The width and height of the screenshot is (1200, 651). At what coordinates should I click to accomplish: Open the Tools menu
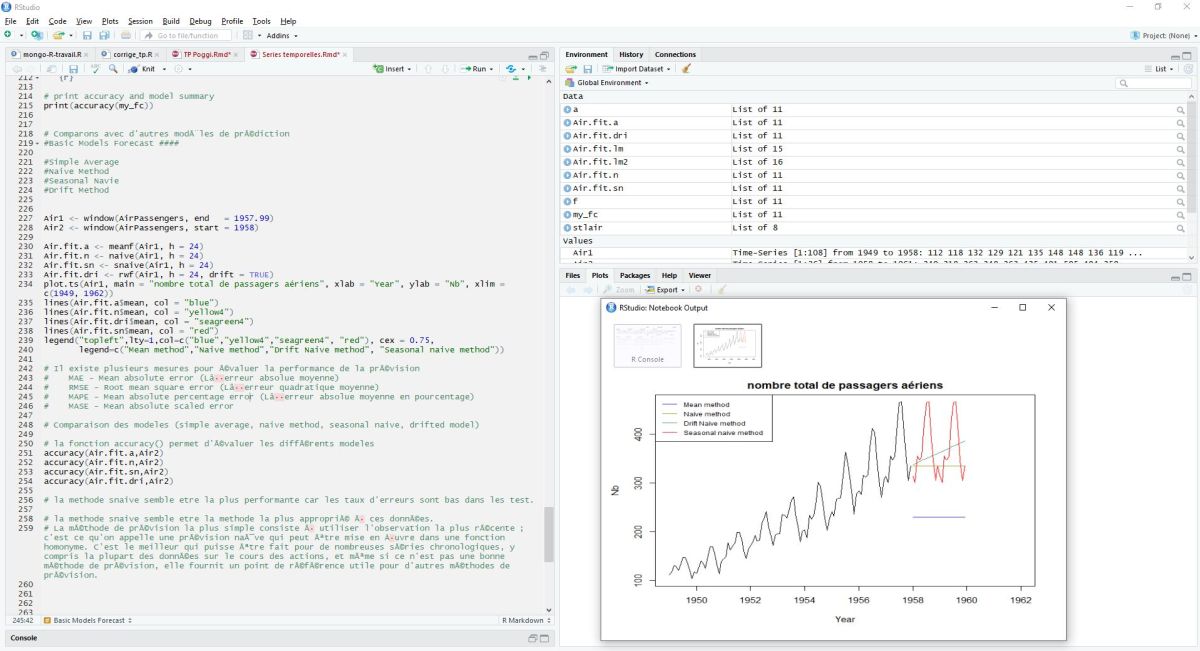point(261,21)
